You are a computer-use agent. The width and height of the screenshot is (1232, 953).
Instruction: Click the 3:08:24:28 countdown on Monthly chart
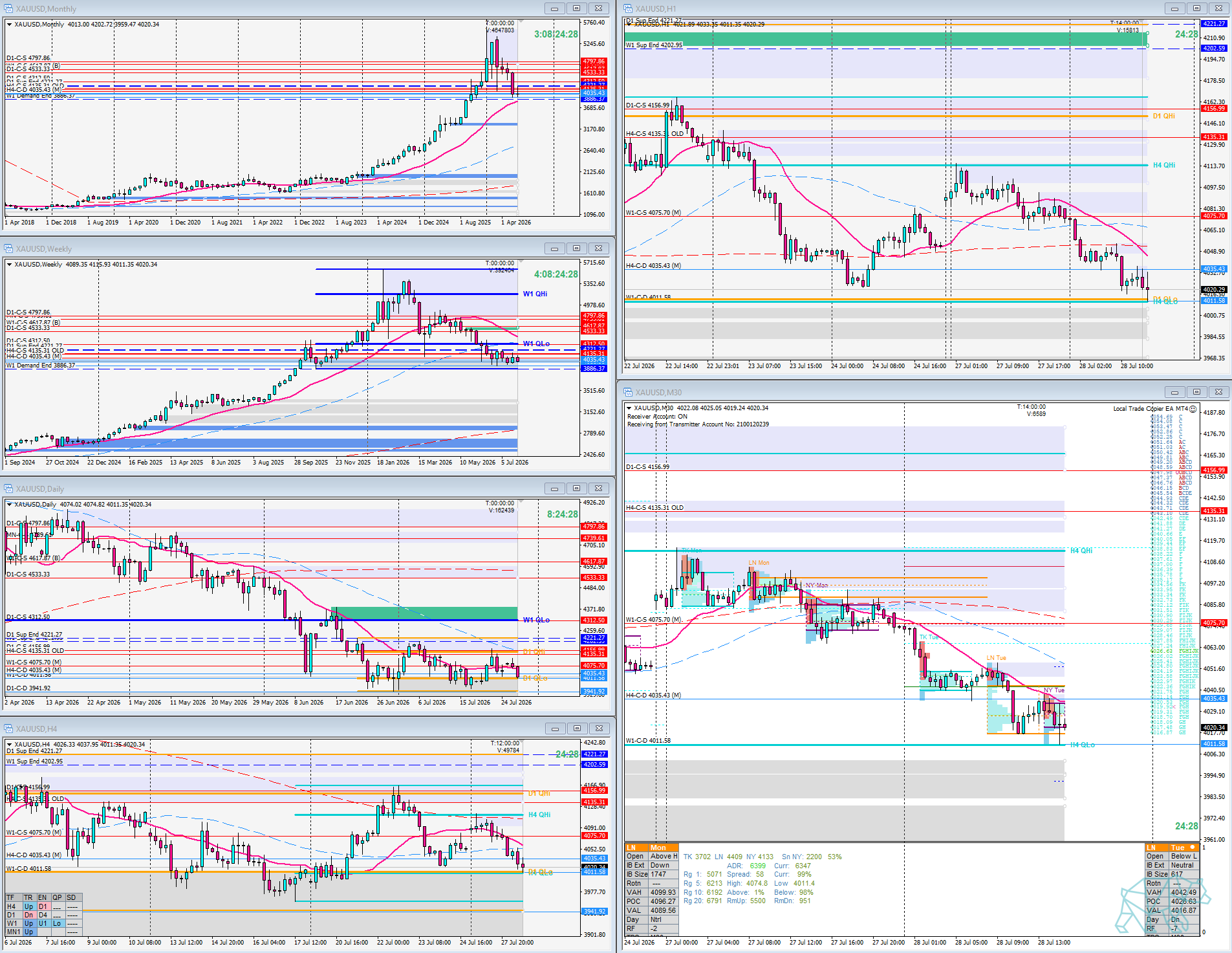point(556,34)
